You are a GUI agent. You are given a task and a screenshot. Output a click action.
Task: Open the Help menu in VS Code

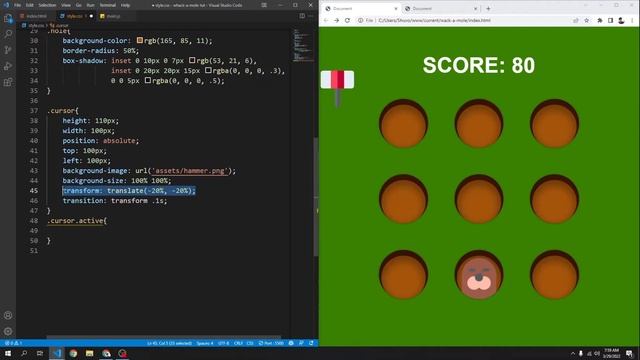tap(125, 5)
